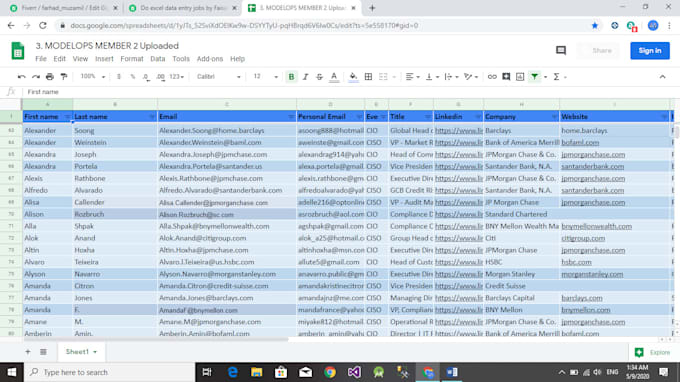
Task: Open File Explorer from taskbar
Action: [257, 372]
